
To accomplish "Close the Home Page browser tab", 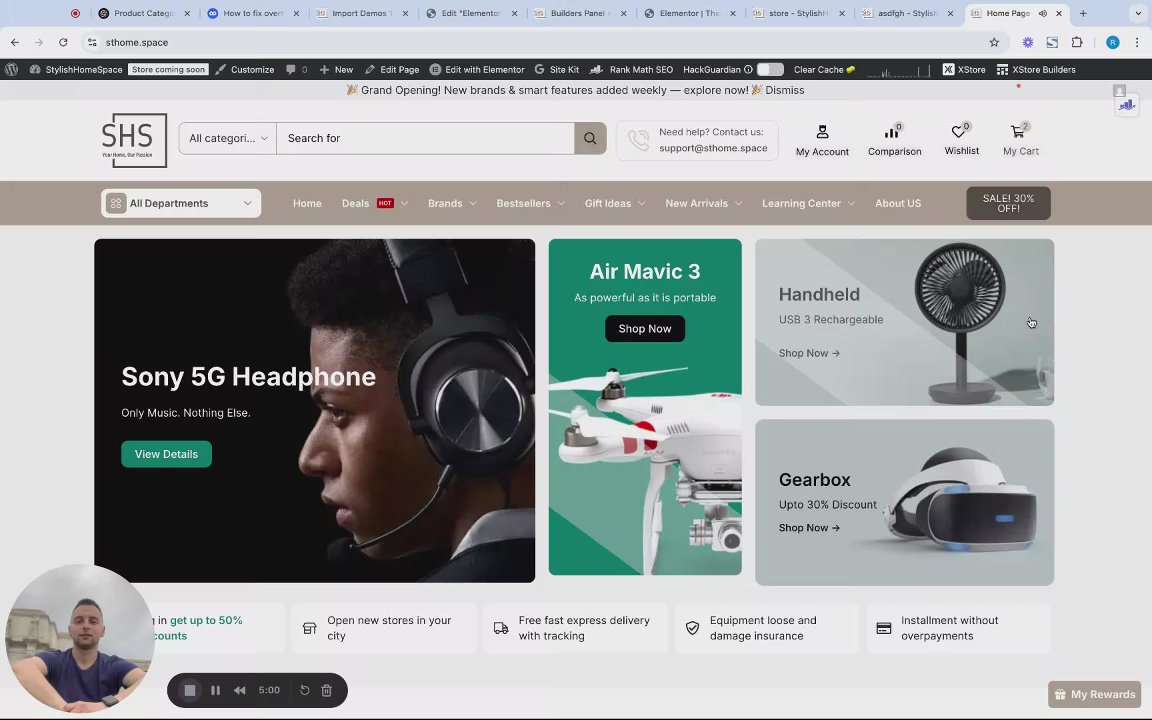I will pos(1059,13).
